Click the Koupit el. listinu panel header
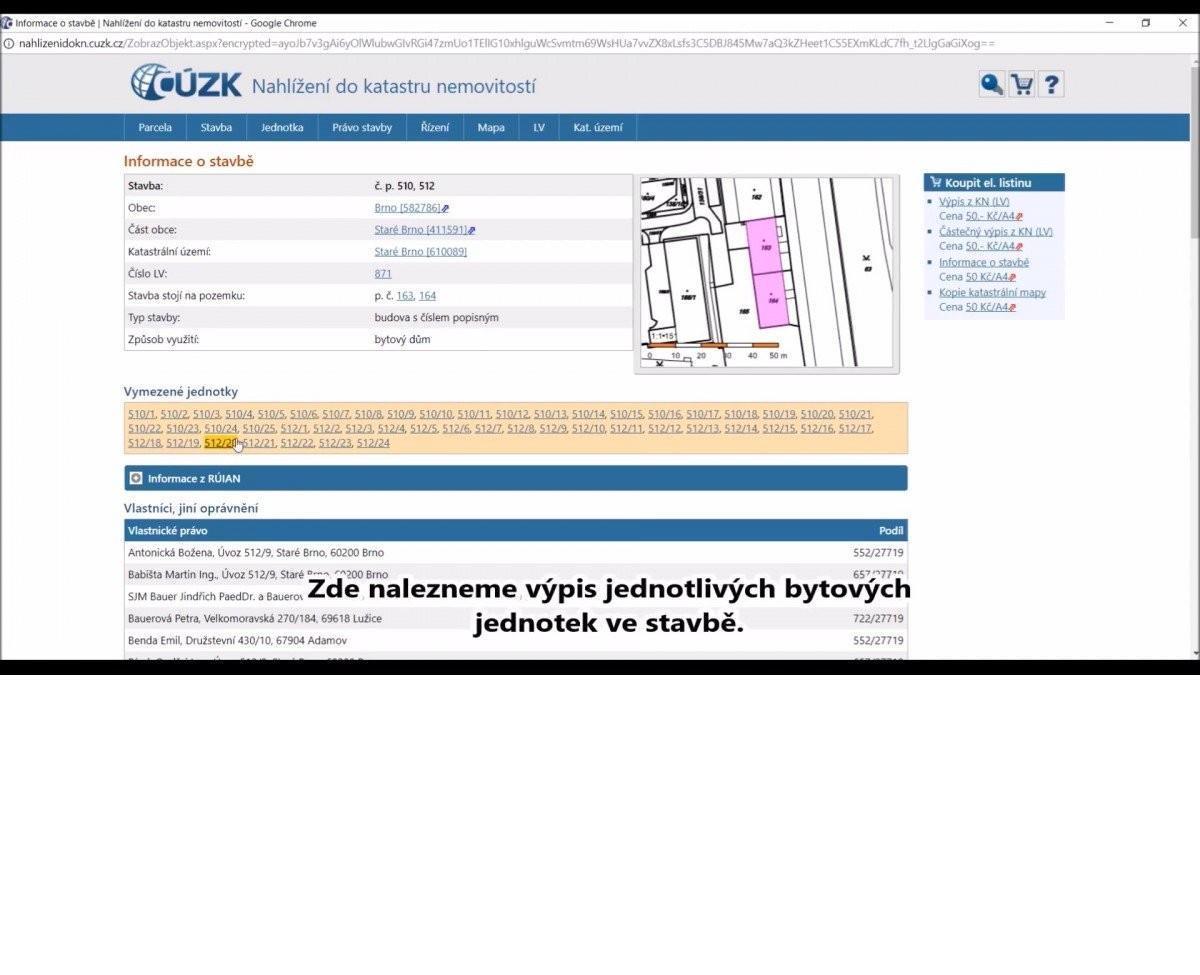 coord(994,182)
